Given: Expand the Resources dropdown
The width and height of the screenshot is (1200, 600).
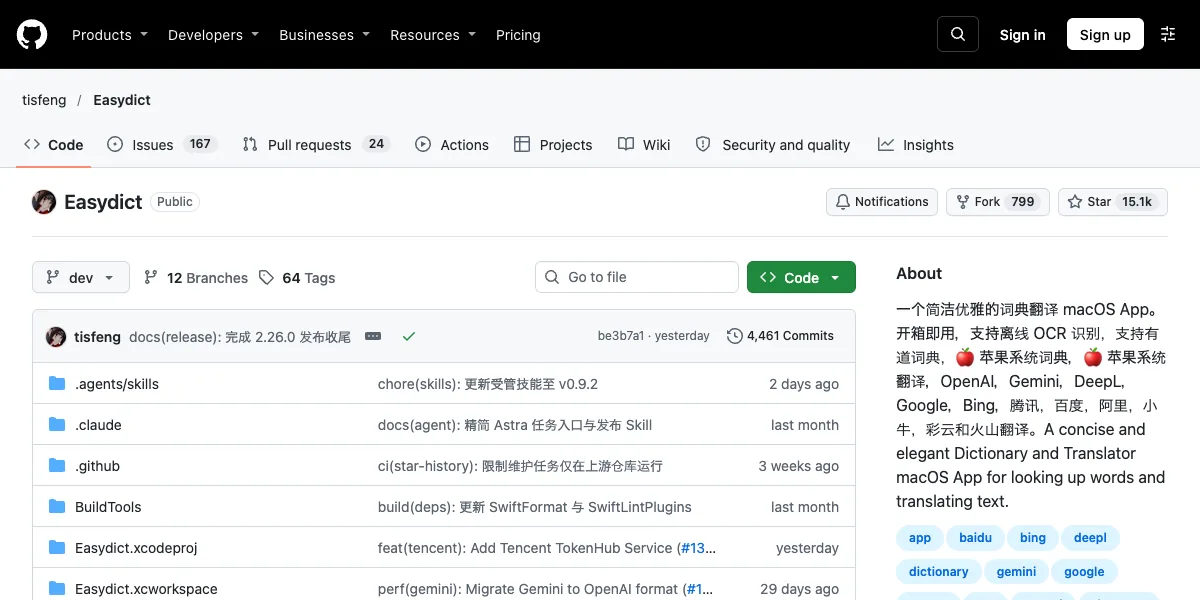Looking at the screenshot, I should click(x=433, y=35).
